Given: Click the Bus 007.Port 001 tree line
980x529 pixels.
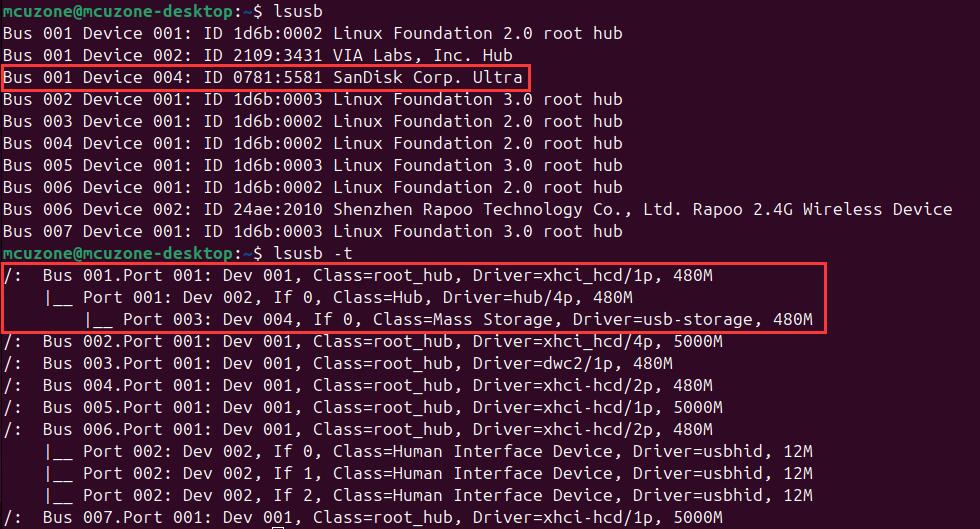Looking at the screenshot, I should 362,517.
